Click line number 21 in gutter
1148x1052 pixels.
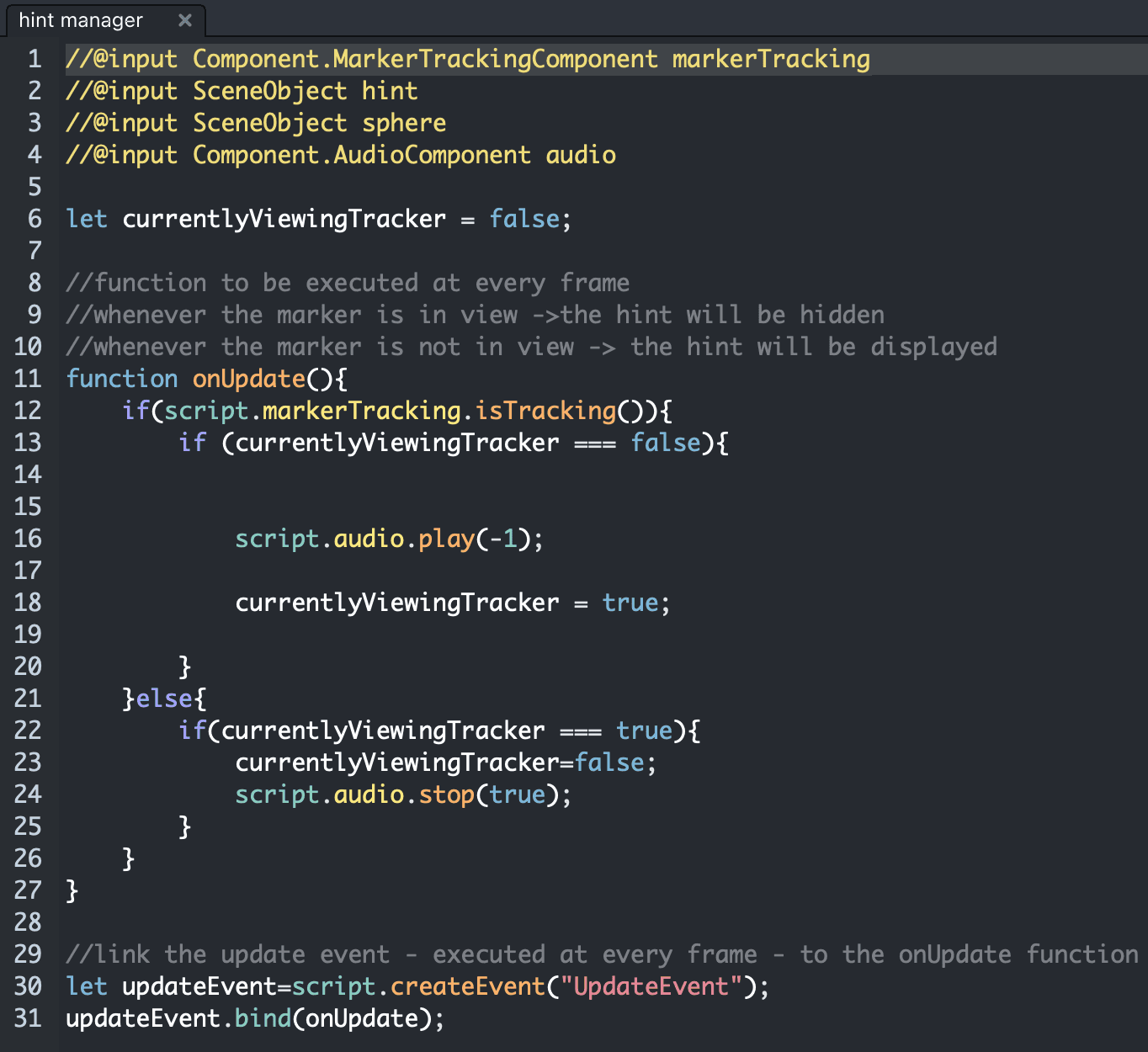pos(28,699)
